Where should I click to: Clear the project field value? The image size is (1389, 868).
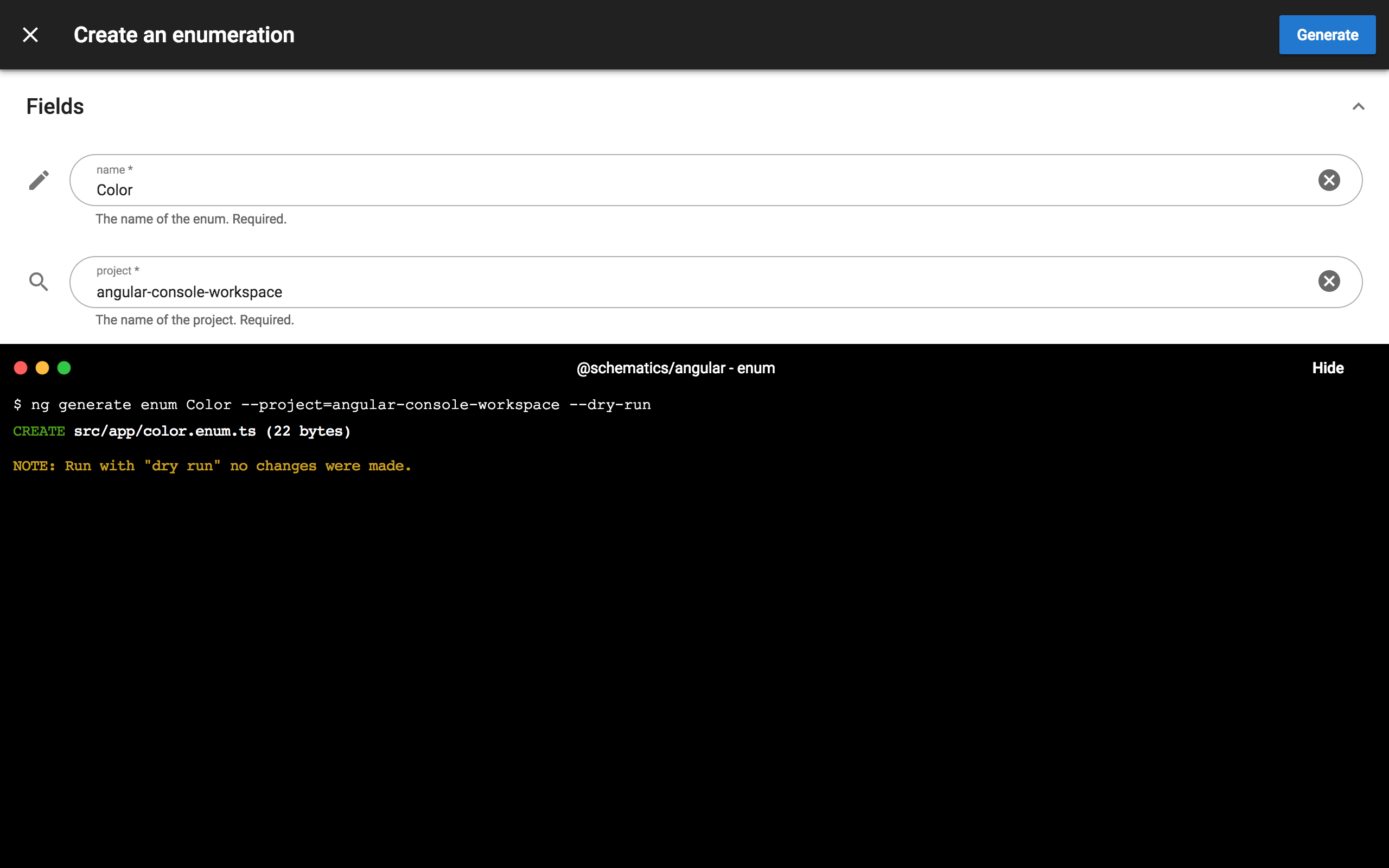(1329, 282)
